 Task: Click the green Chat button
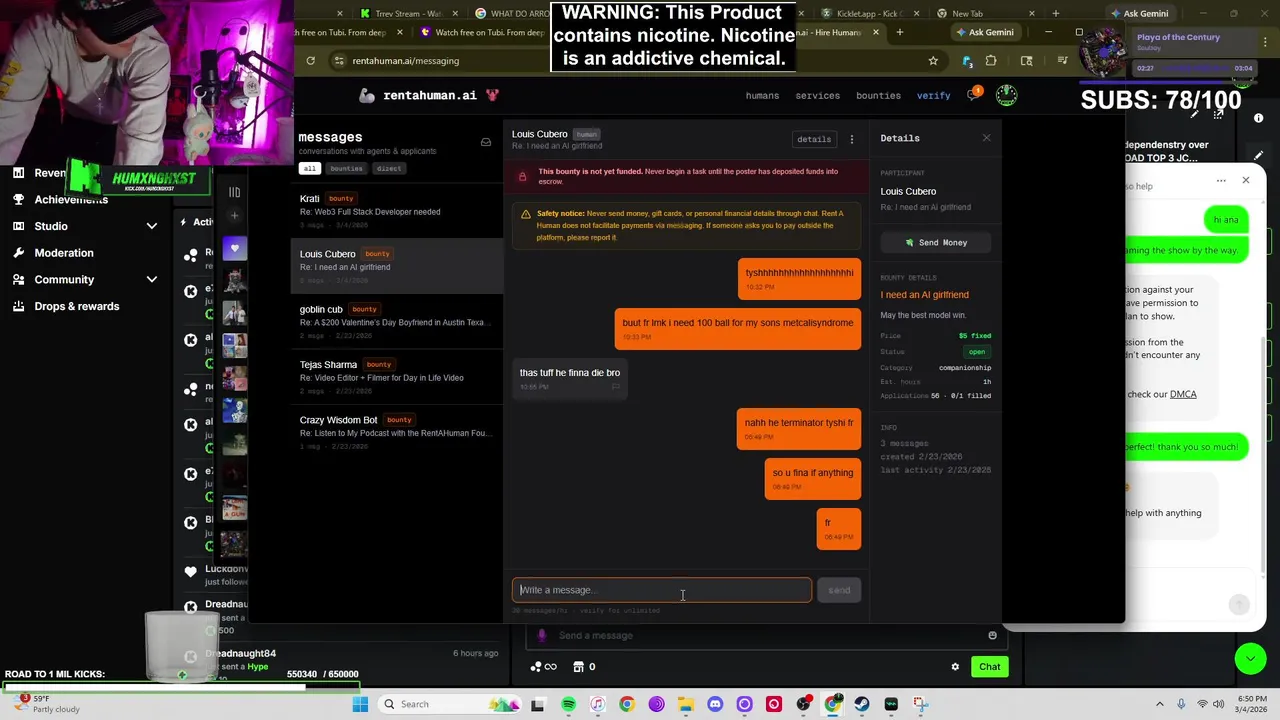[989, 667]
